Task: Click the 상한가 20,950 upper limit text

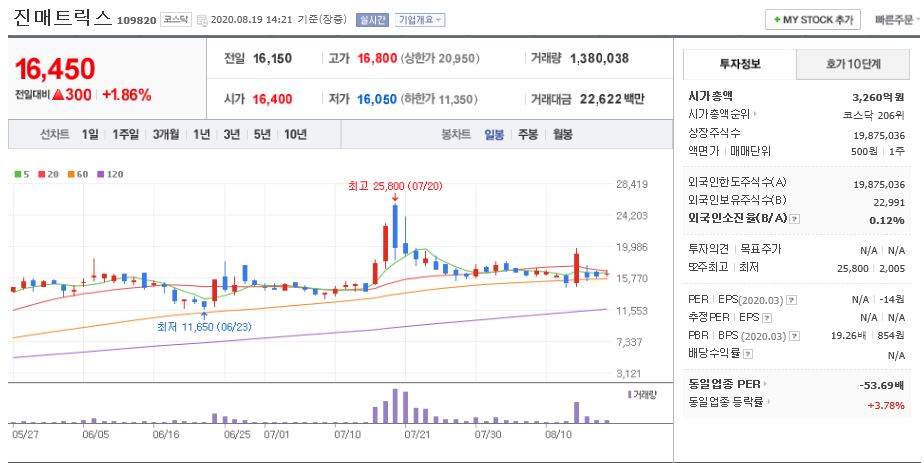Action: pos(440,58)
